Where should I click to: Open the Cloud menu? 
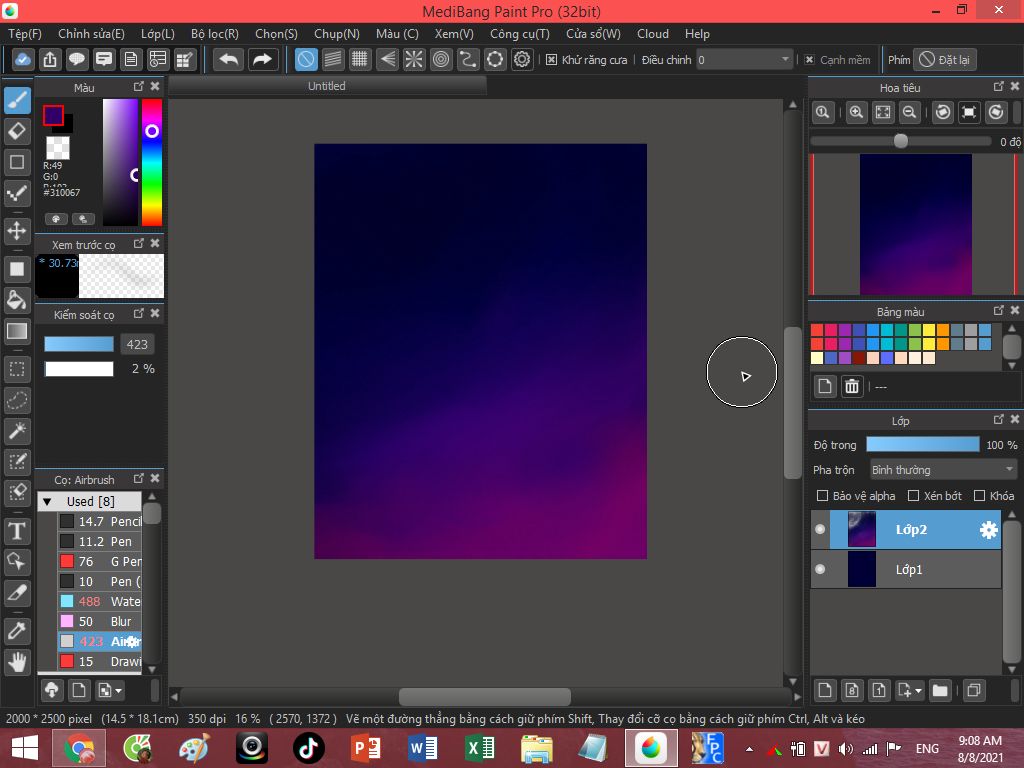[653, 34]
